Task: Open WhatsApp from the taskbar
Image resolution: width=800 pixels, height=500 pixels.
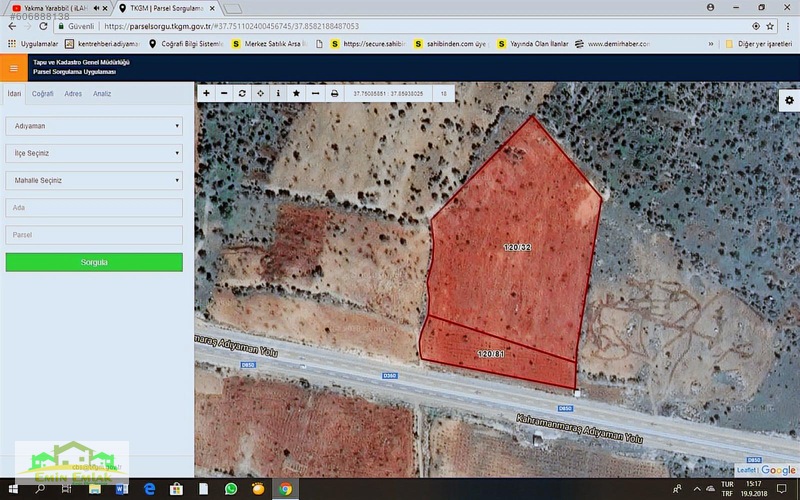Action: pos(231,489)
